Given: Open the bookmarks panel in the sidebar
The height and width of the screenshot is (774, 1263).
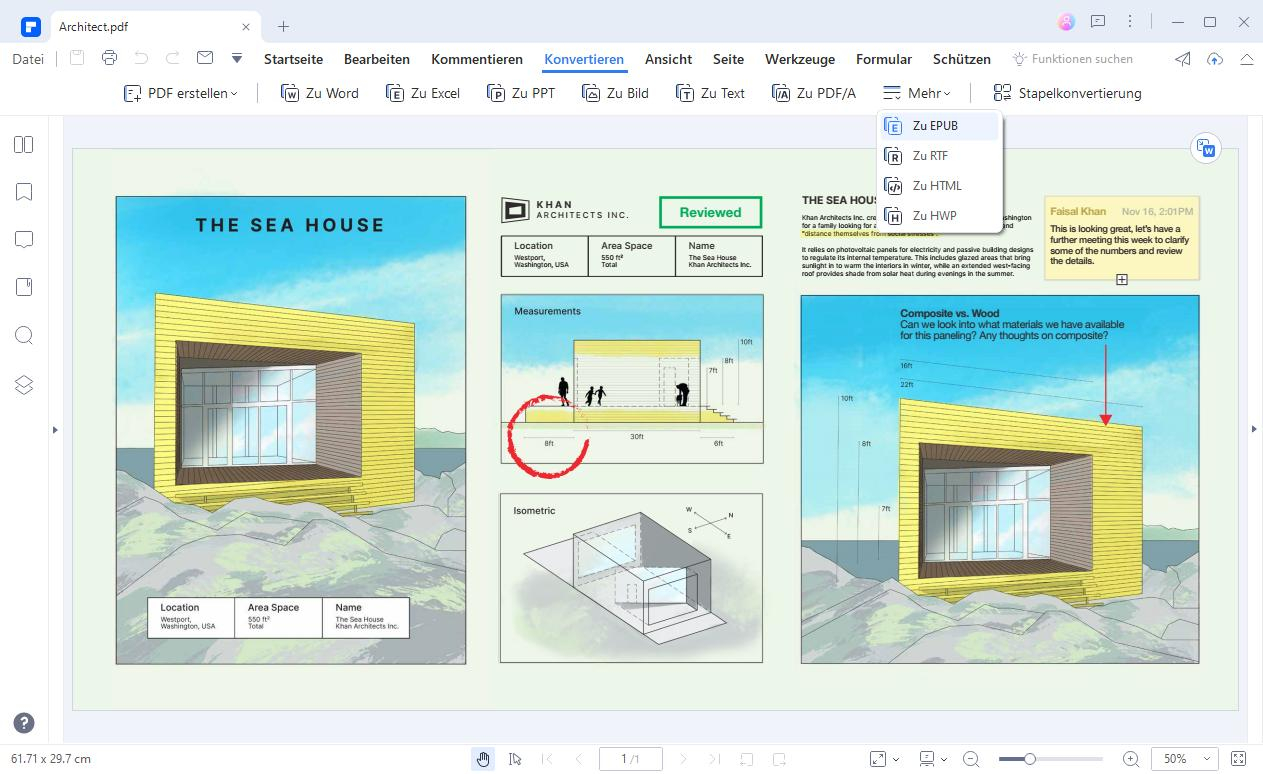Looking at the screenshot, I should tap(24, 192).
